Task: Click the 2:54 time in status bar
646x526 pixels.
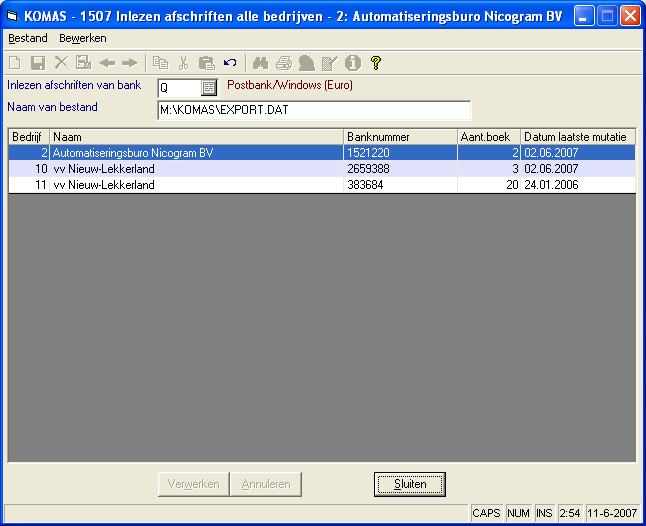Action: pyautogui.click(x=570, y=513)
